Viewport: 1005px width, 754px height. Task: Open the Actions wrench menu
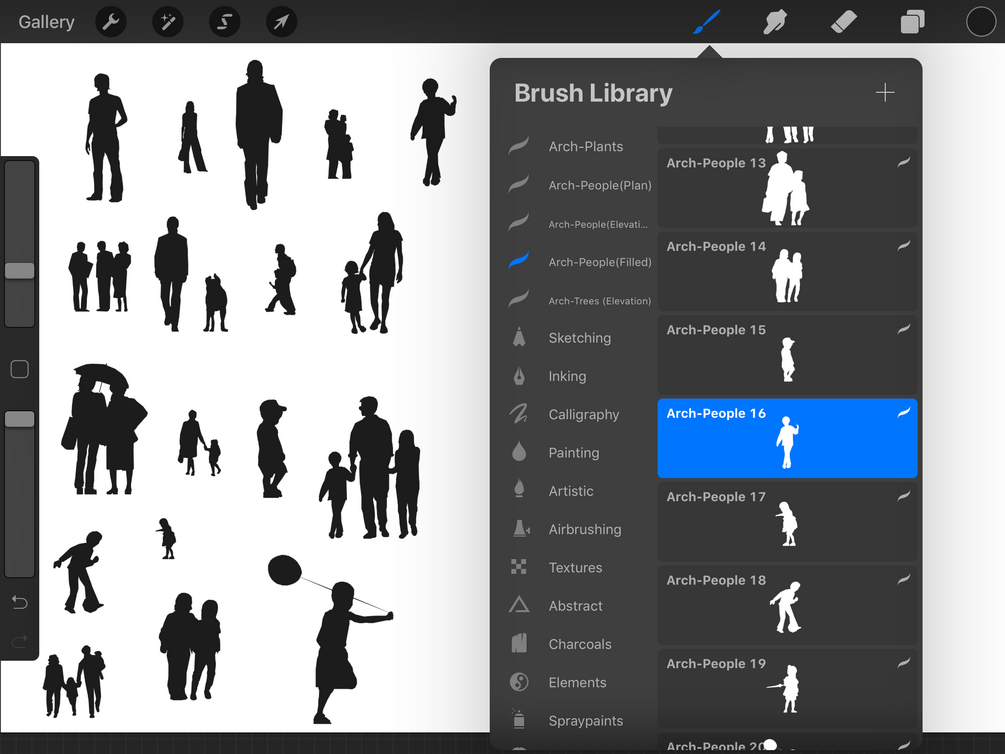click(x=111, y=22)
